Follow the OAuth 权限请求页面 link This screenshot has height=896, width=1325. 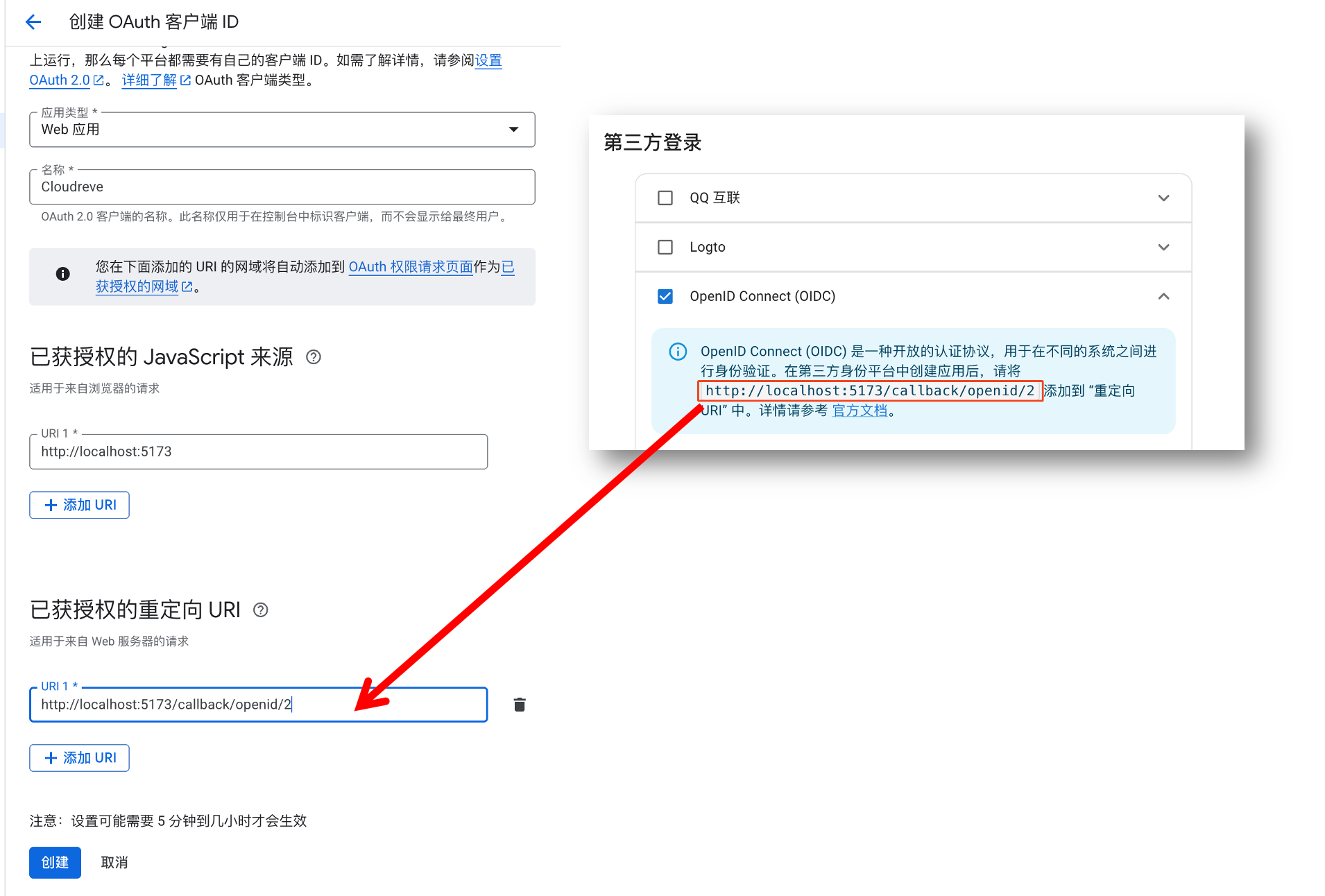pos(410,267)
